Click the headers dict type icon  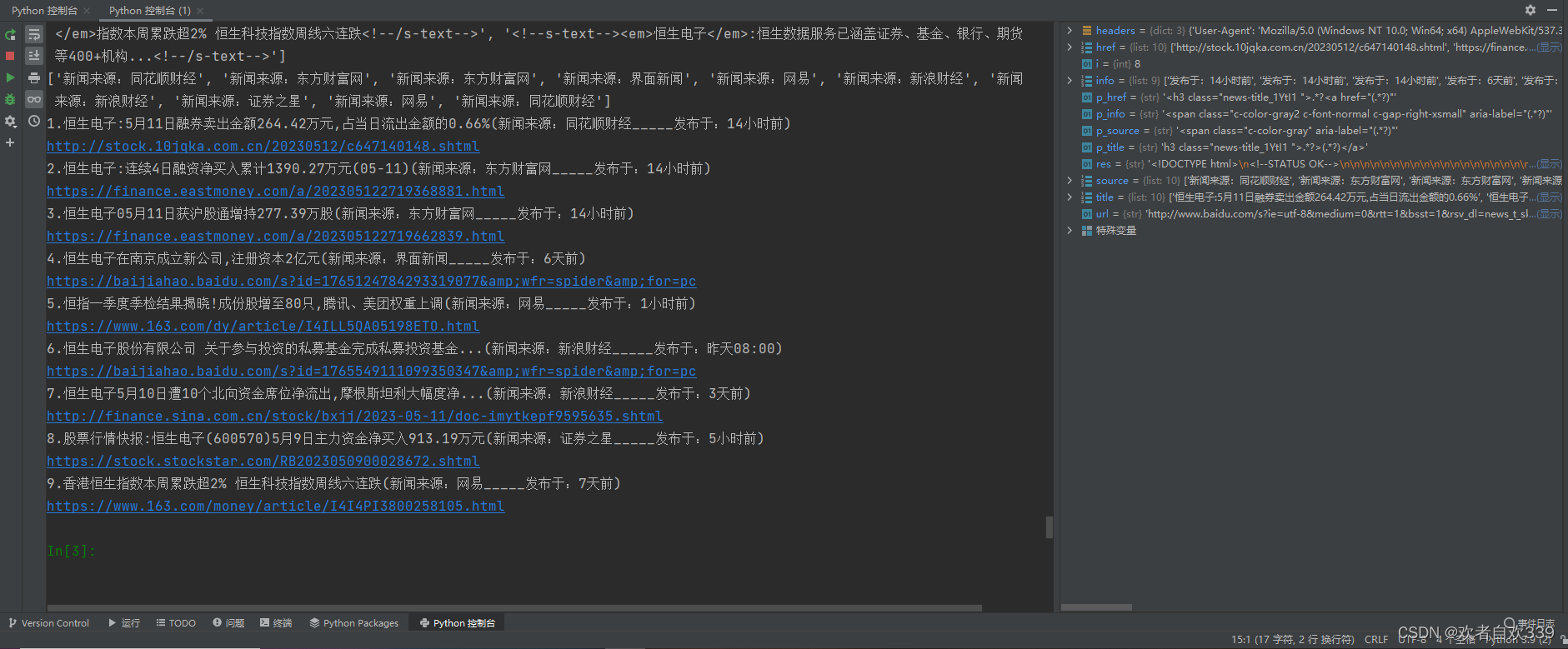click(x=1087, y=31)
